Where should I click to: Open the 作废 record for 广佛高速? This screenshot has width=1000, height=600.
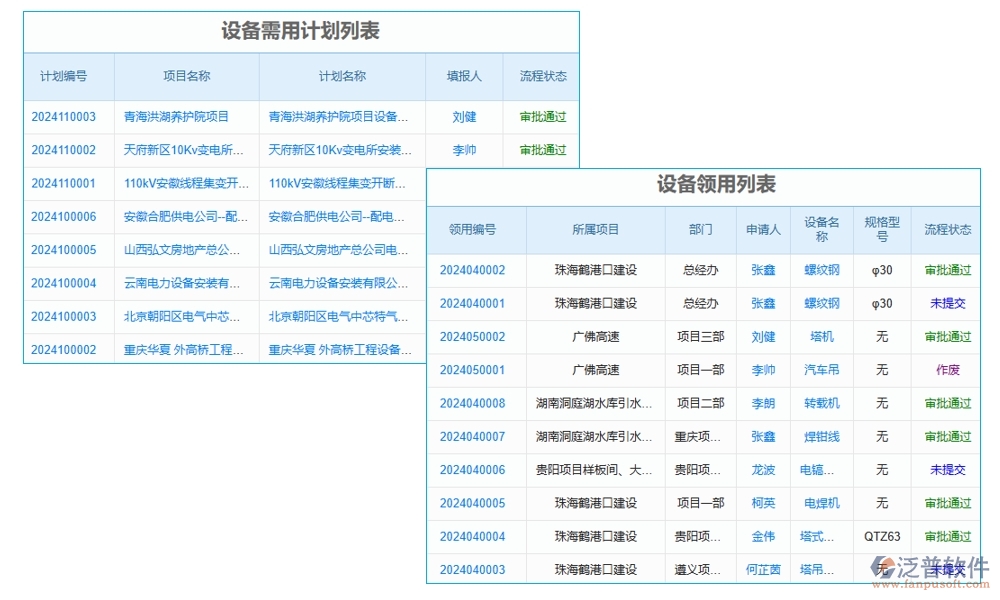pos(946,370)
